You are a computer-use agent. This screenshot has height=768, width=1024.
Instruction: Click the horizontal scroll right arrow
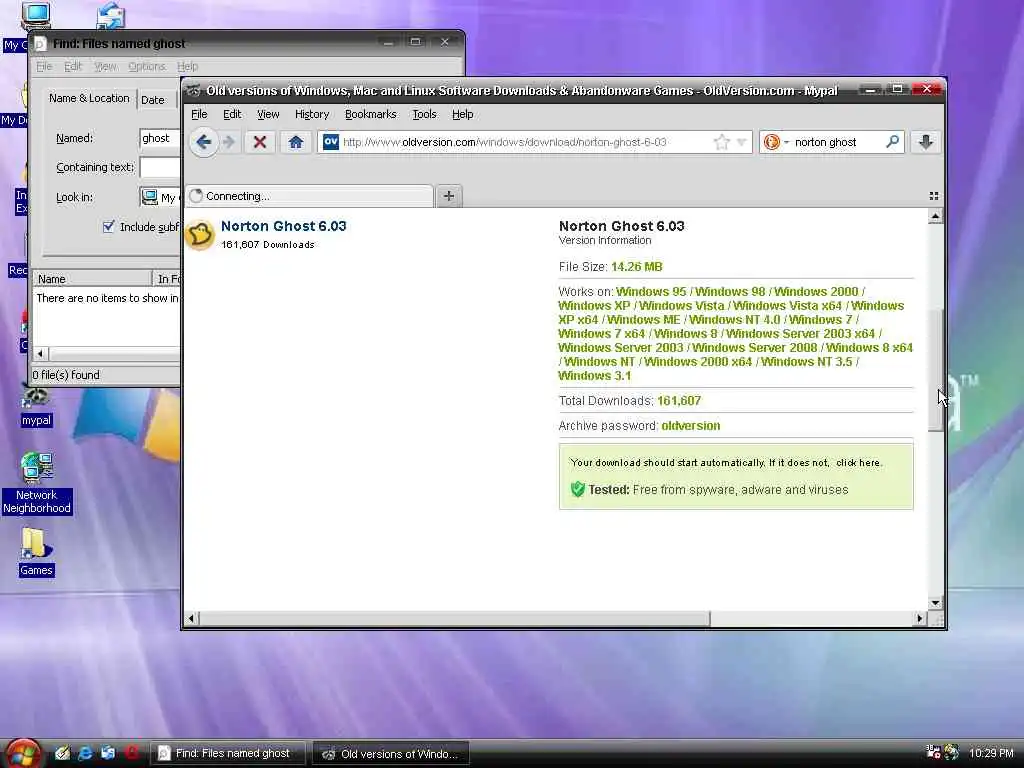click(920, 618)
